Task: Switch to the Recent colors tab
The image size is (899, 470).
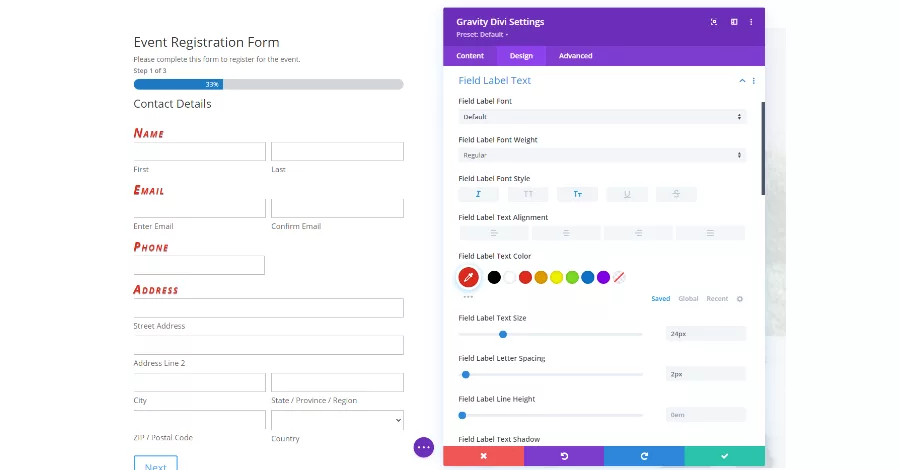Action: coord(717,299)
